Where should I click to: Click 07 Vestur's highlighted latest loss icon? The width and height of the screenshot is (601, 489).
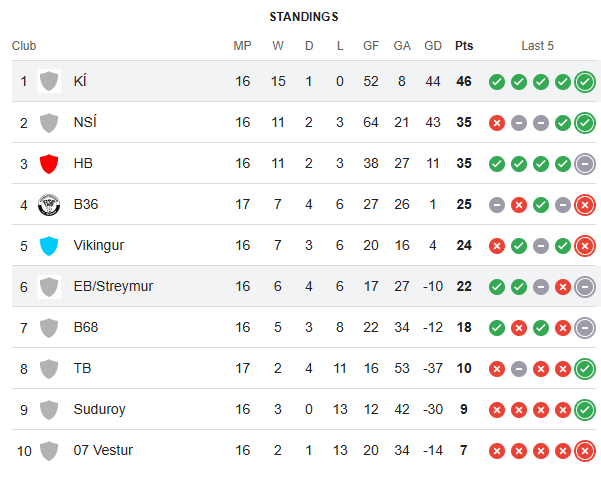(x=585, y=451)
